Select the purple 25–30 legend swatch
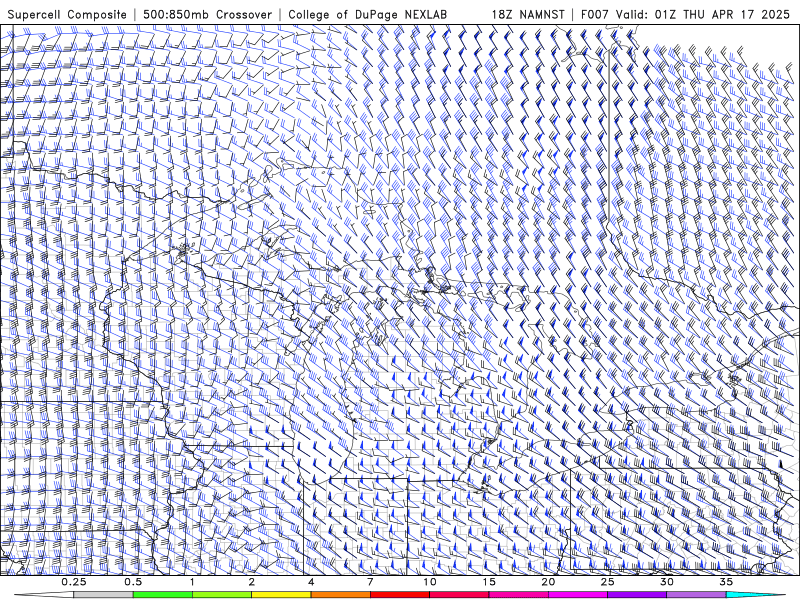800x600 pixels. coord(637,595)
